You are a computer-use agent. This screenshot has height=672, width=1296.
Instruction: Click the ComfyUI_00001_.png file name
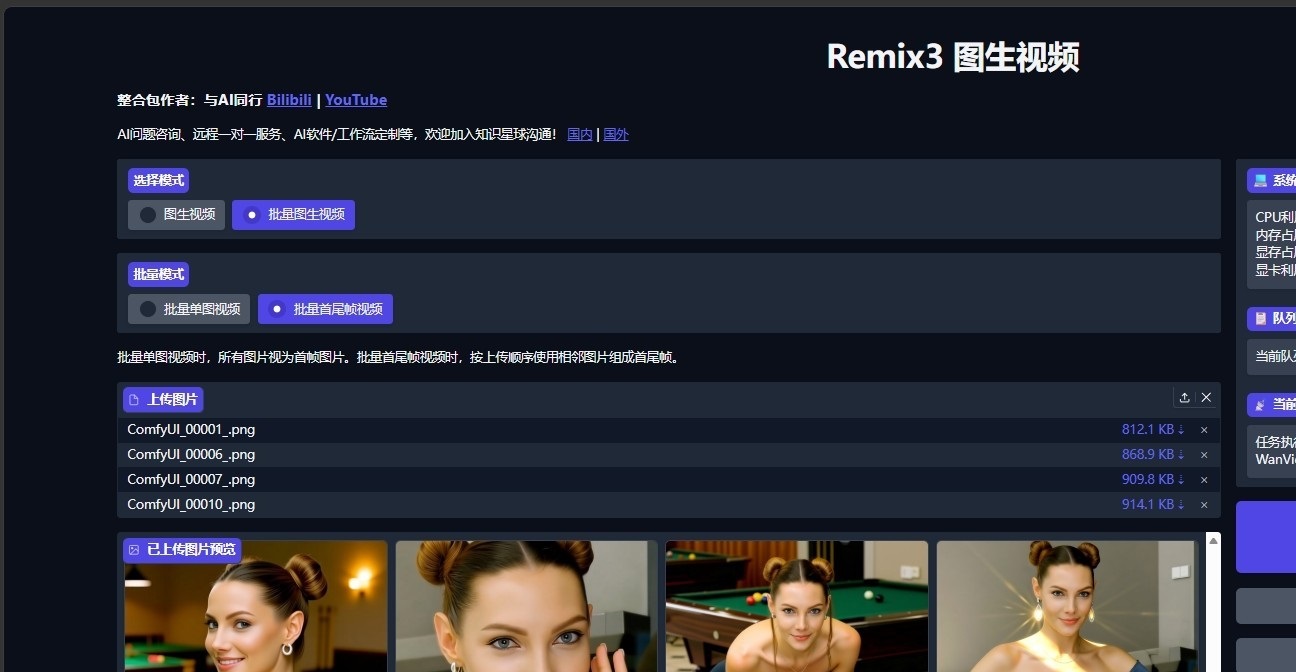click(191, 429)
